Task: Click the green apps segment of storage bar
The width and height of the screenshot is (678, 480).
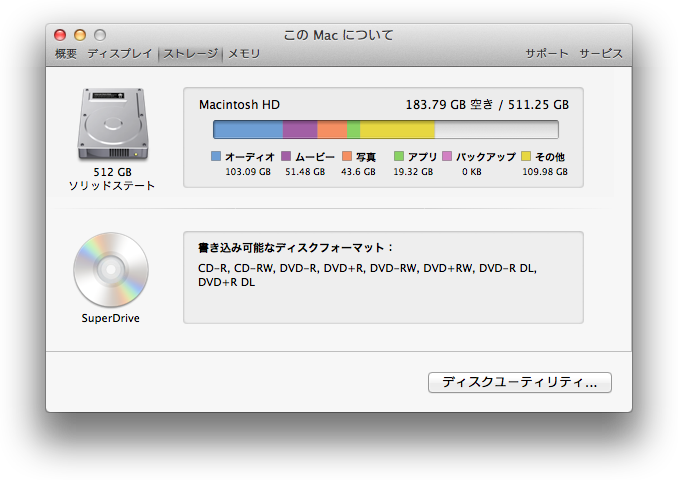Action: 354,130
